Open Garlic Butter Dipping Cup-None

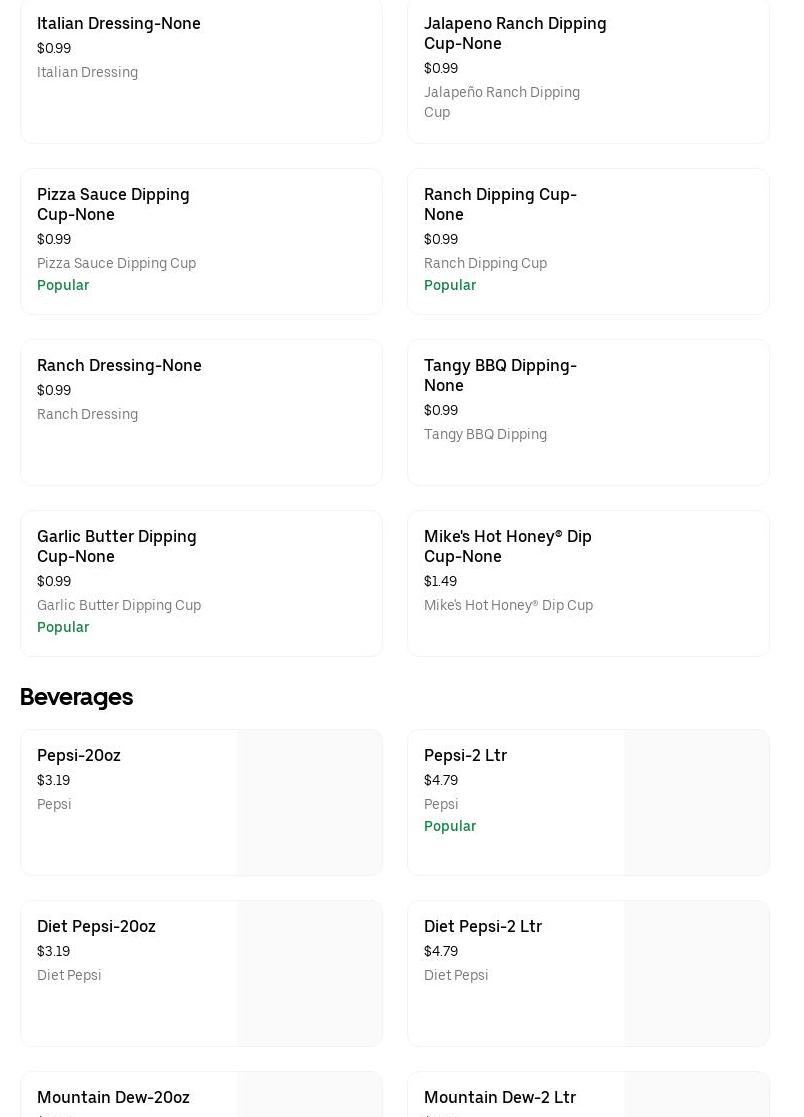tap(117, 547)
